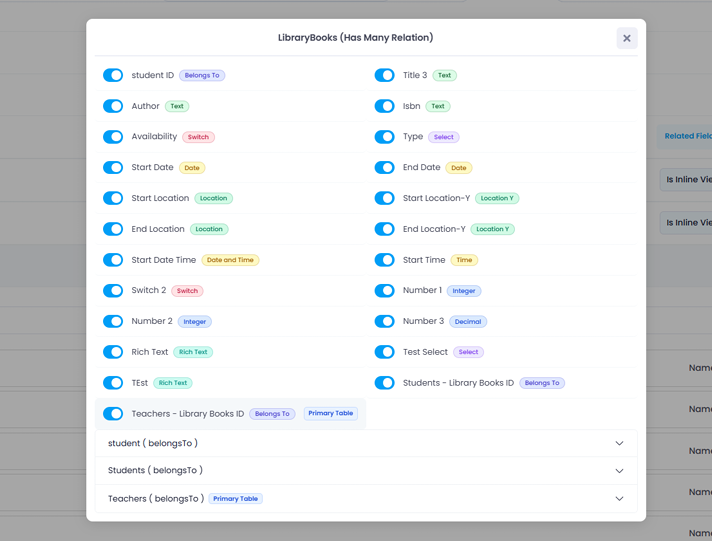Click the Date and Time badge
This screenshot has height=541, width=712.
pos(230,260)
